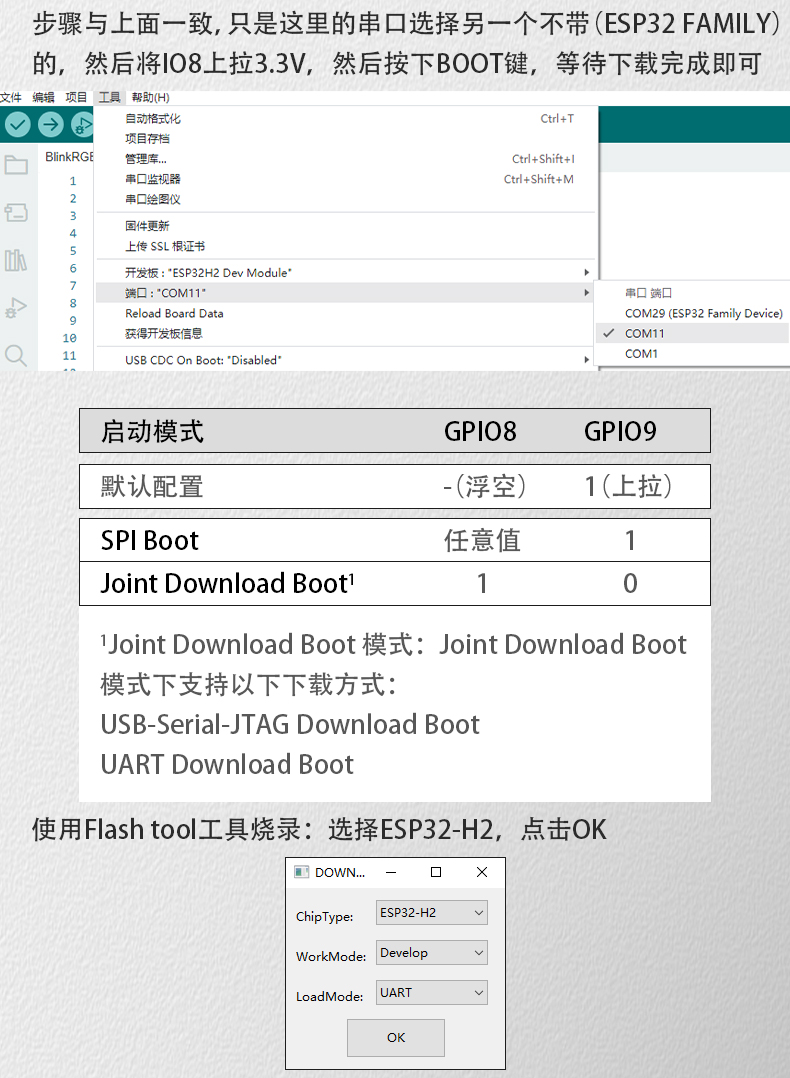This screenshot has width=790, height=1078.
Task: Click the Search magnifier sidebar icon
Action: pyautogui.click(x=16, y=355)
